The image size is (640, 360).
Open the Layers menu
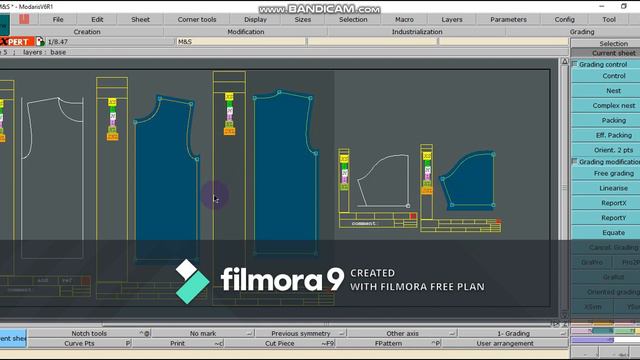pyautogui.click(x=452, y=19)
